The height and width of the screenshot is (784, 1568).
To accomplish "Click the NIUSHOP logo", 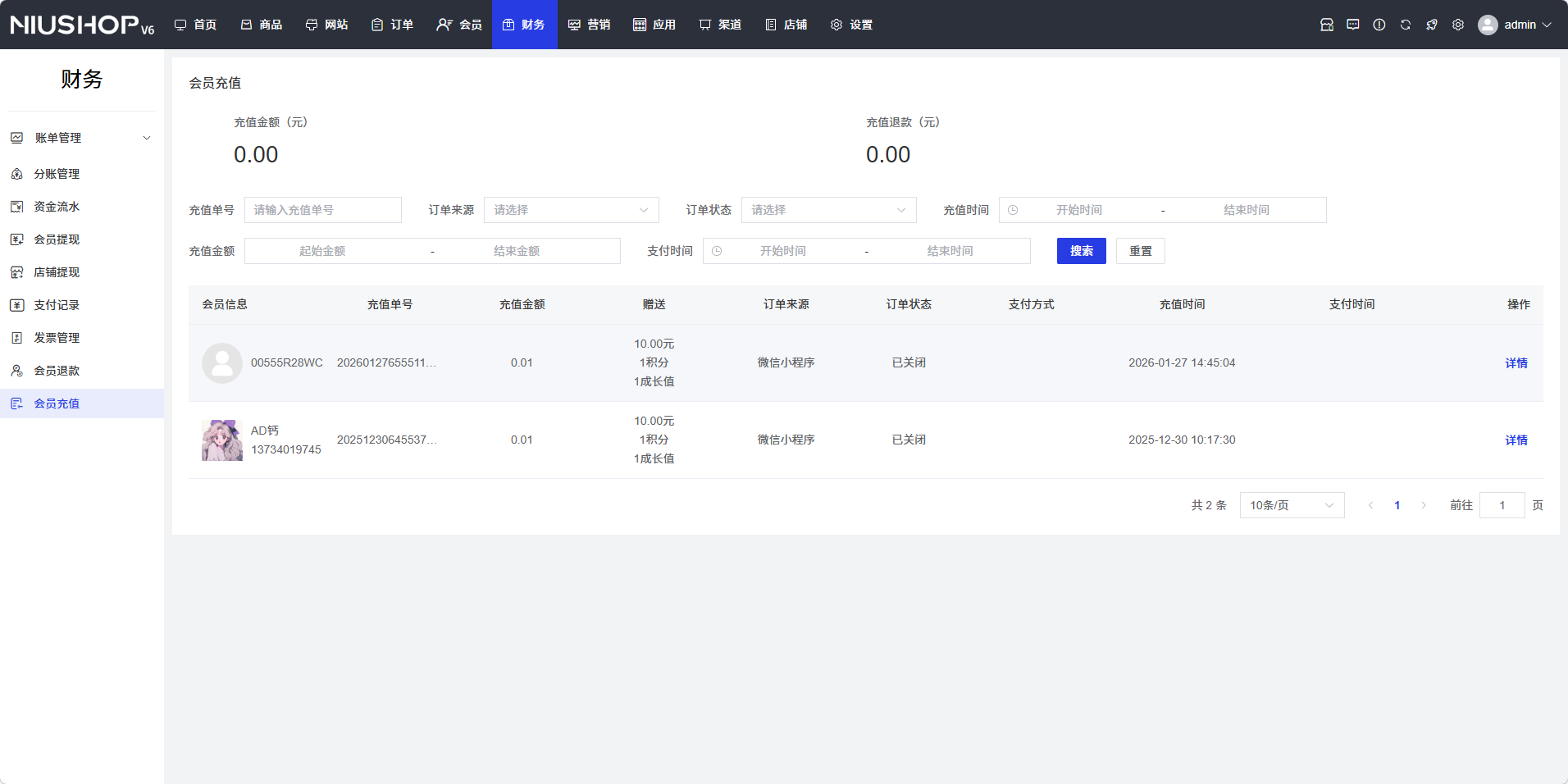I will pos(82,25).
